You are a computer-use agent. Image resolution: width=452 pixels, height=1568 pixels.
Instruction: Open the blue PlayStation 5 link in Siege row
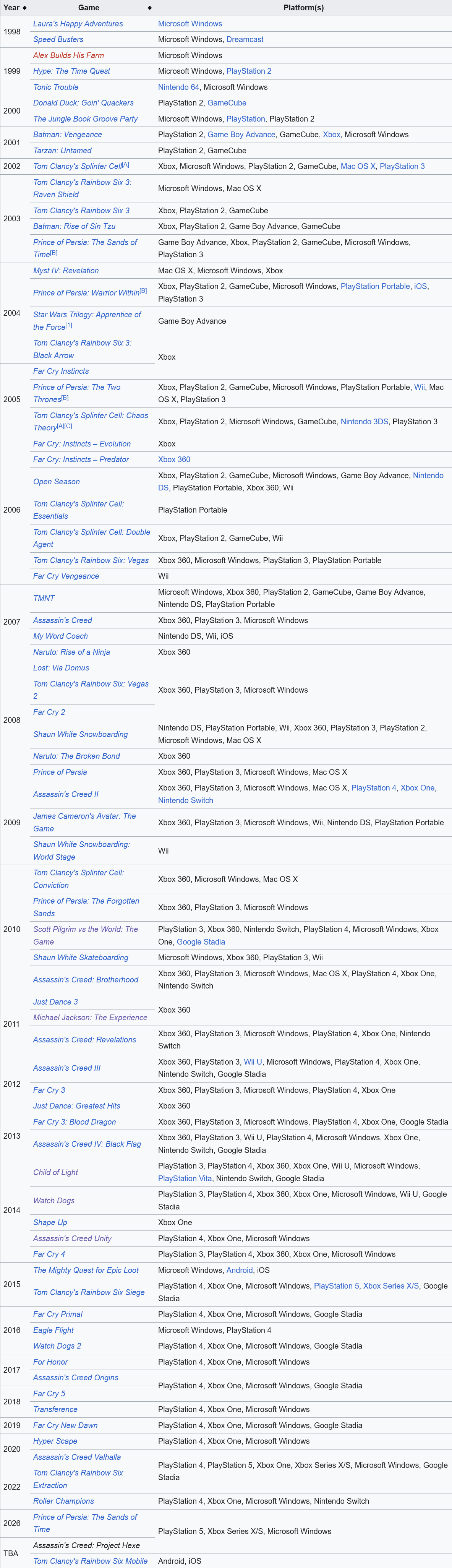click(x=336, y=1286)
